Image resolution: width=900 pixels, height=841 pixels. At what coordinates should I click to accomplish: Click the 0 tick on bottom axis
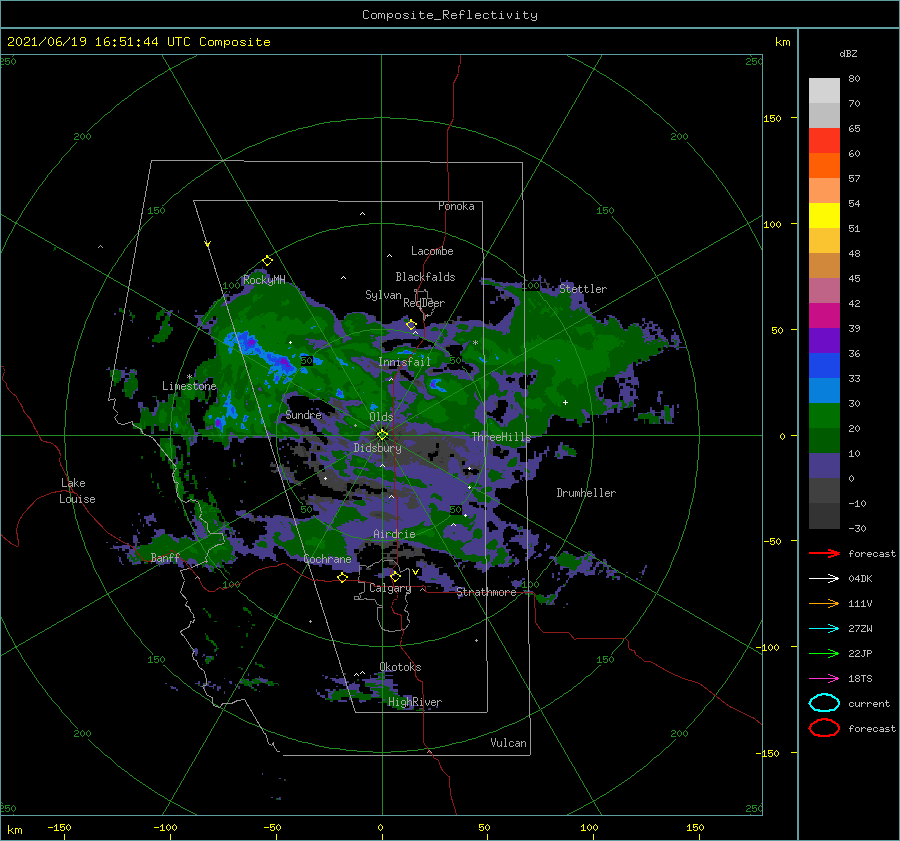(380, 827)
